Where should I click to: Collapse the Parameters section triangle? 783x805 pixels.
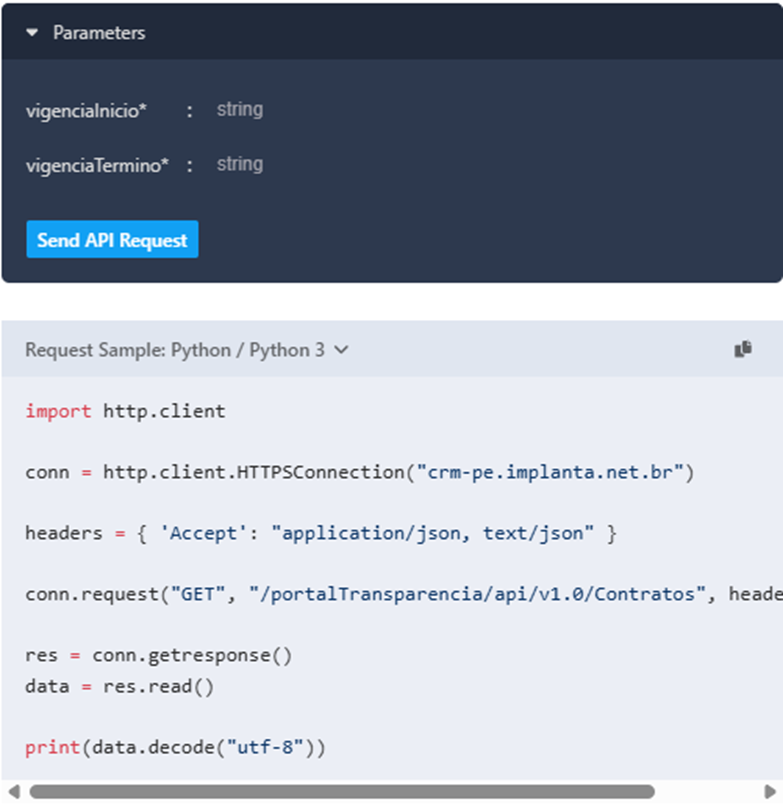pyautogui.click(x=33, y=33)
